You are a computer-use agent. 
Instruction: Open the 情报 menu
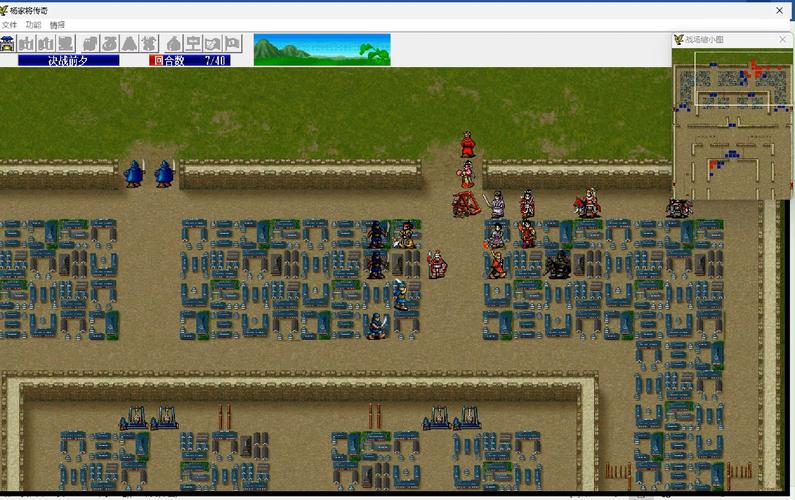[x=57, y=25]
